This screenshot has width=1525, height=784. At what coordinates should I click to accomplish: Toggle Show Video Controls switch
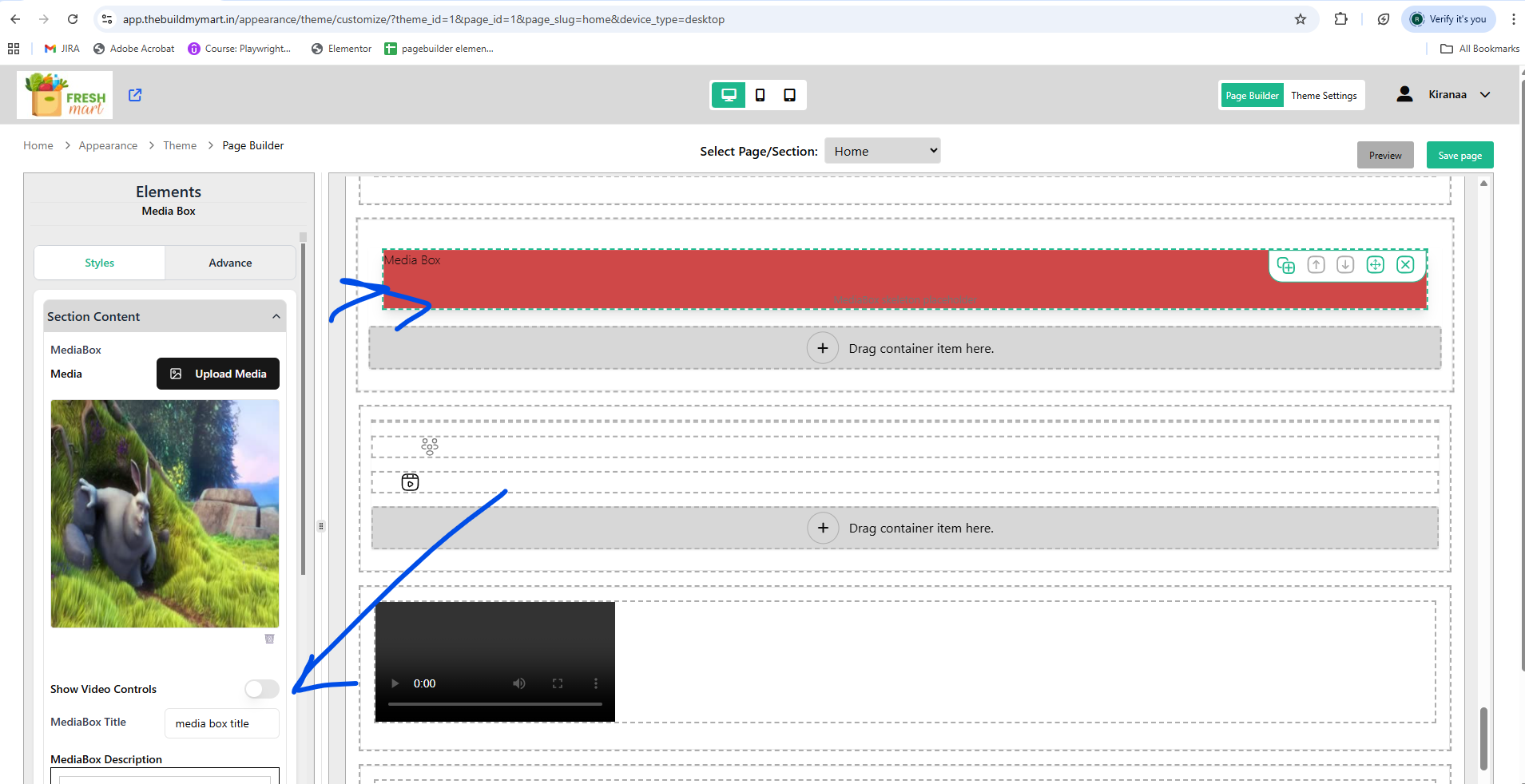pos(261,689)
